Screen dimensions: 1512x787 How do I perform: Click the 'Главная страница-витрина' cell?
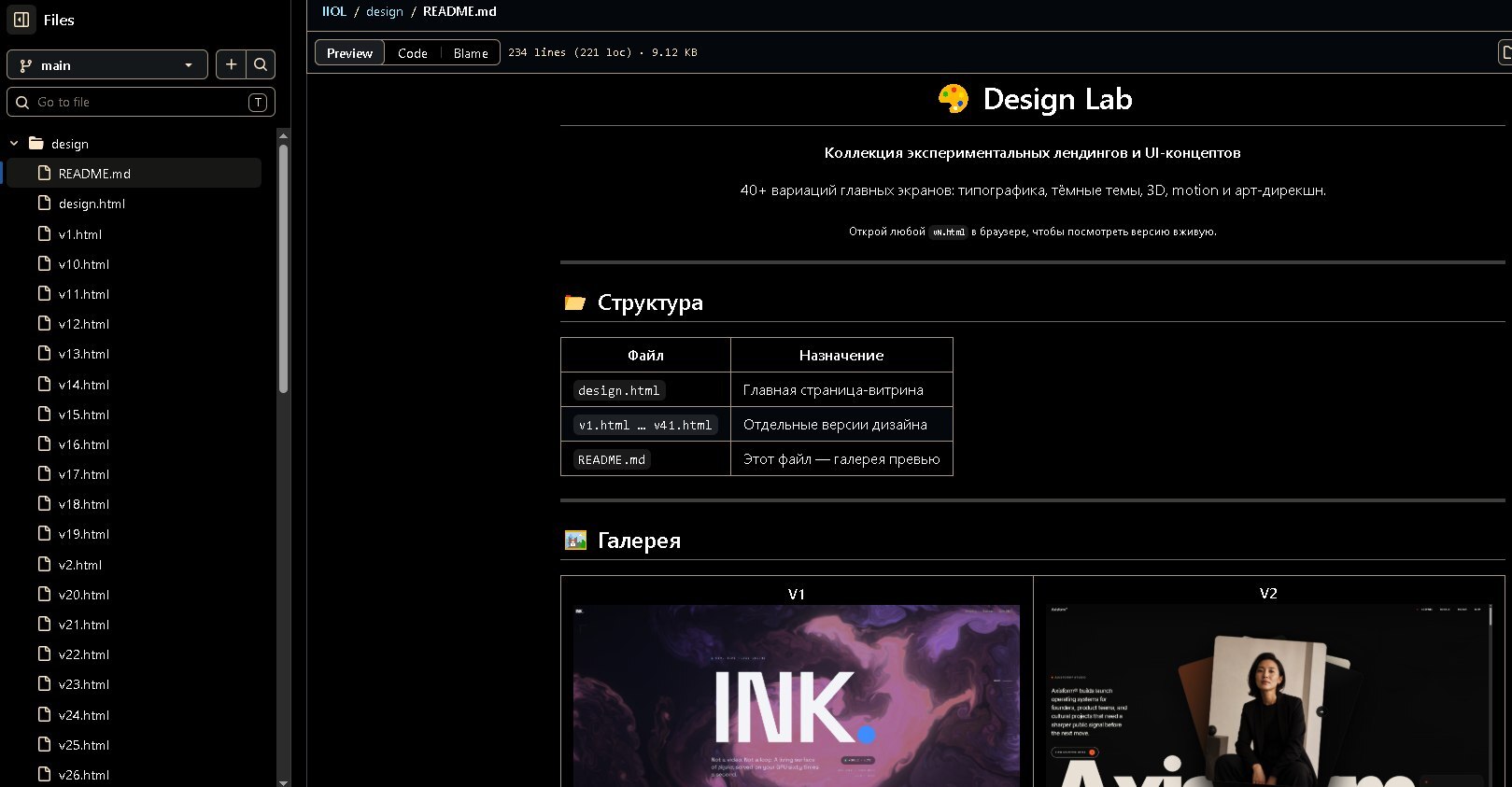click(841, 390)
